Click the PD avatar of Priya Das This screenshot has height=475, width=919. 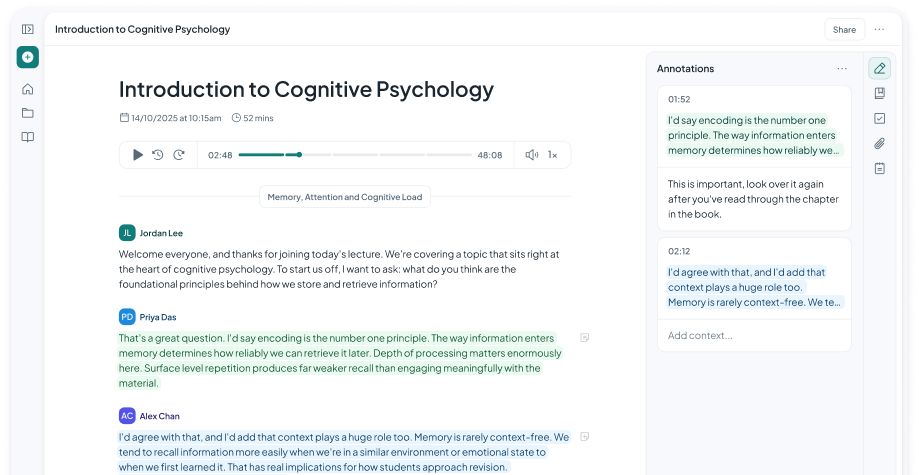pyautogui.click(x=127, y=317)
